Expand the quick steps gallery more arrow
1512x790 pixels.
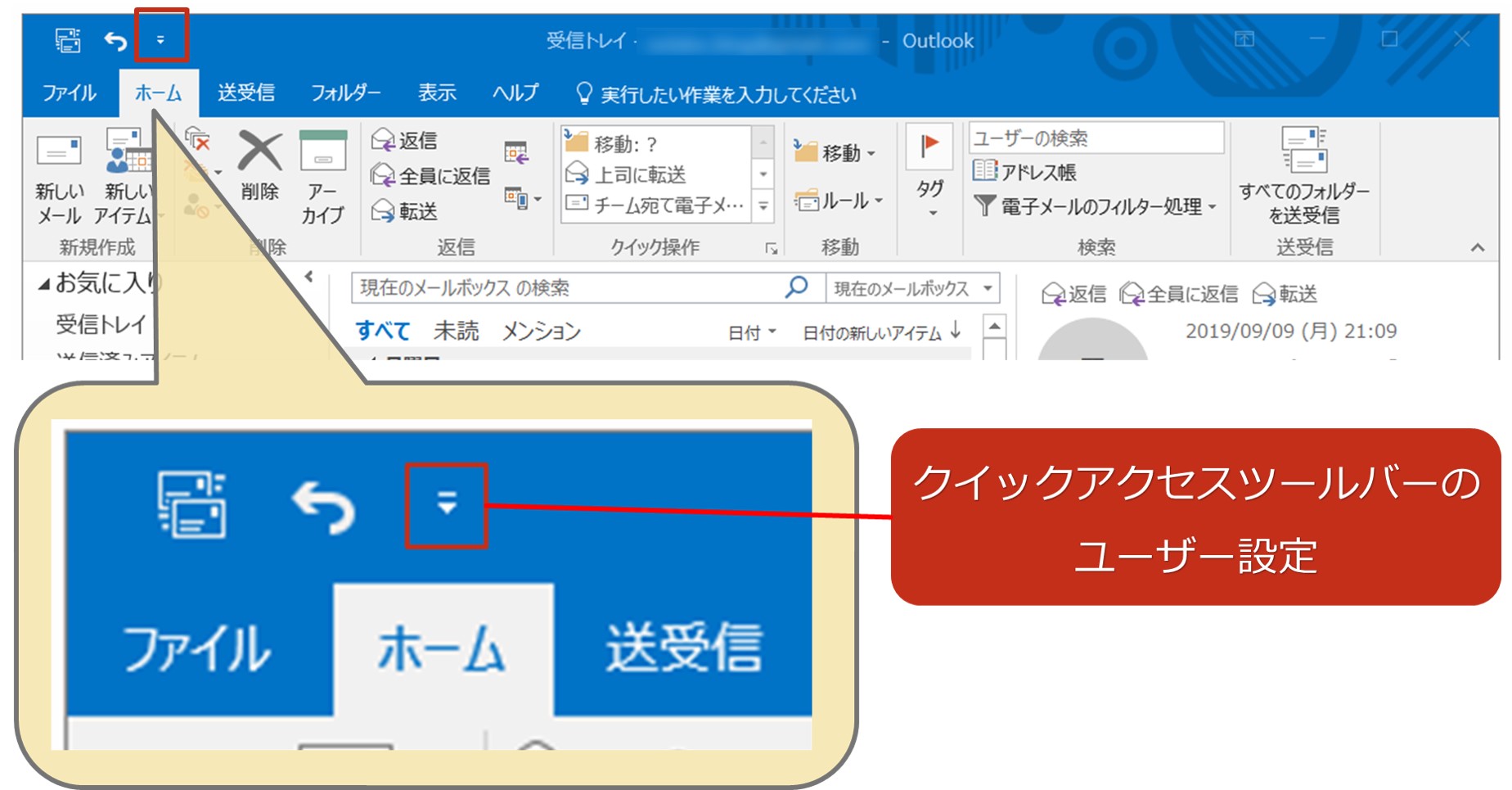[763, 206]
